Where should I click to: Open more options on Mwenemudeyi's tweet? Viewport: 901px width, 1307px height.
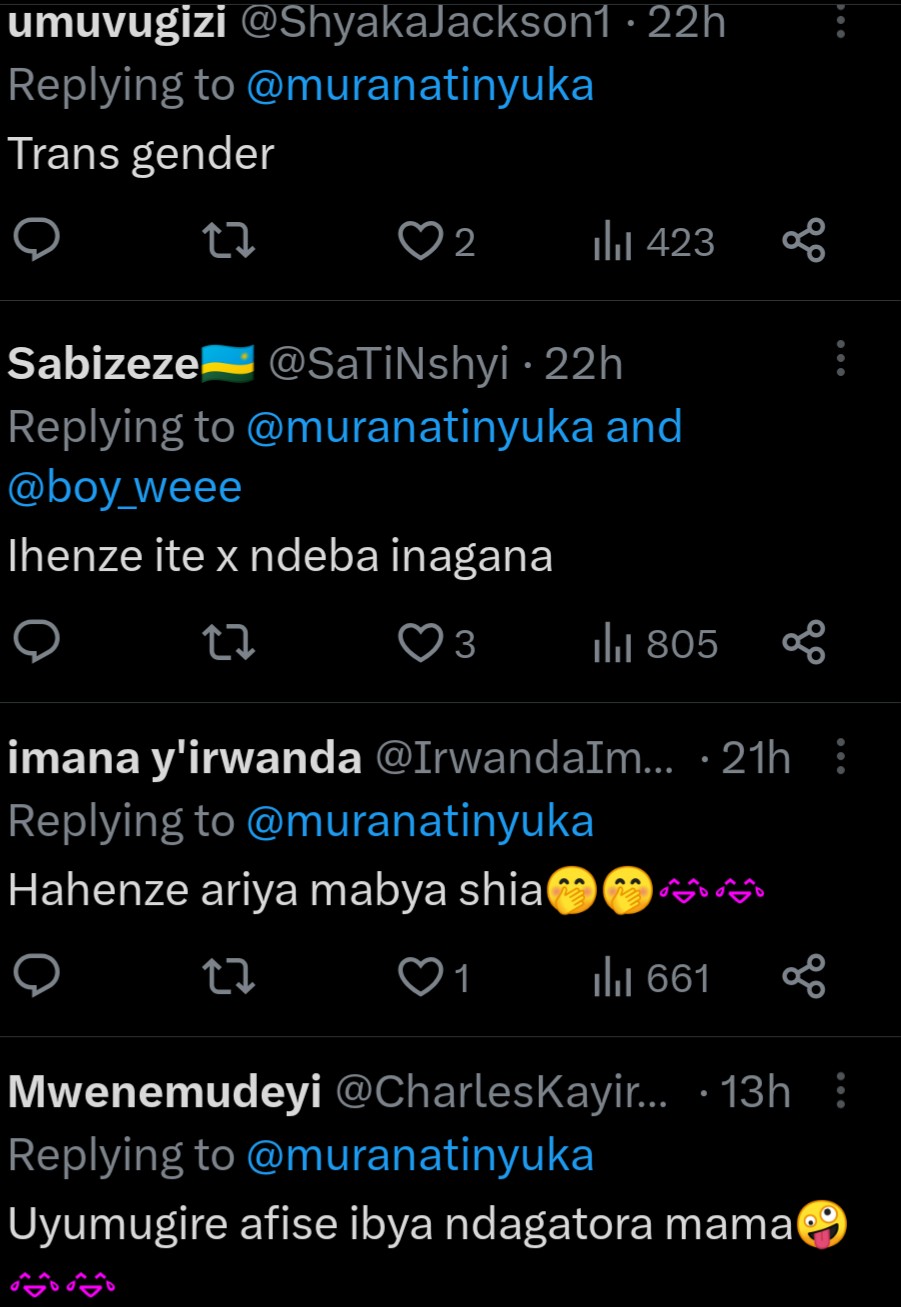point(841,1091)
